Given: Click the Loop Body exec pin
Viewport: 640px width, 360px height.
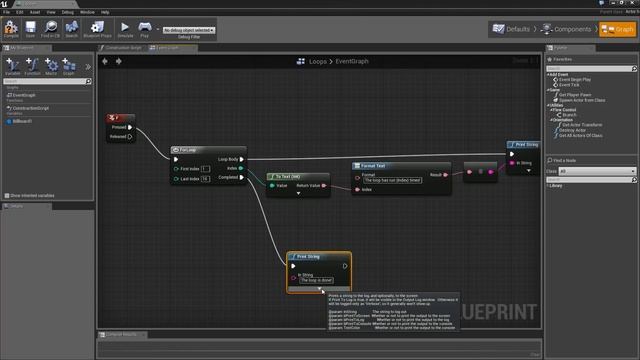Looking at the screenshot, I should (242, 159).
